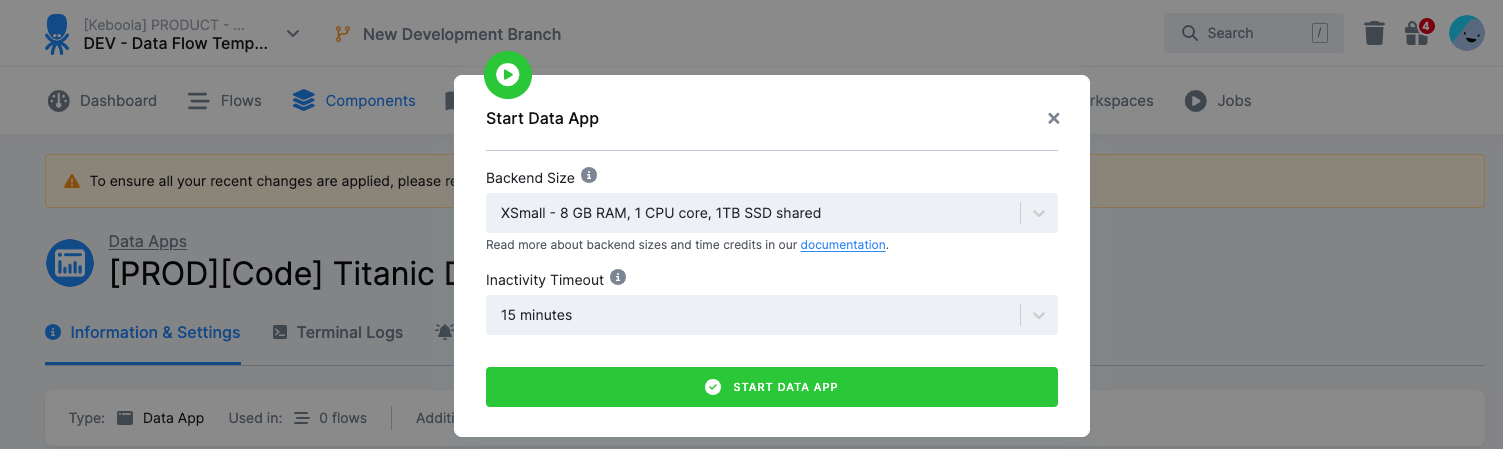Click the Inactivity Timeout info icon
1503x449 pixels.
(x=618, y=278)
